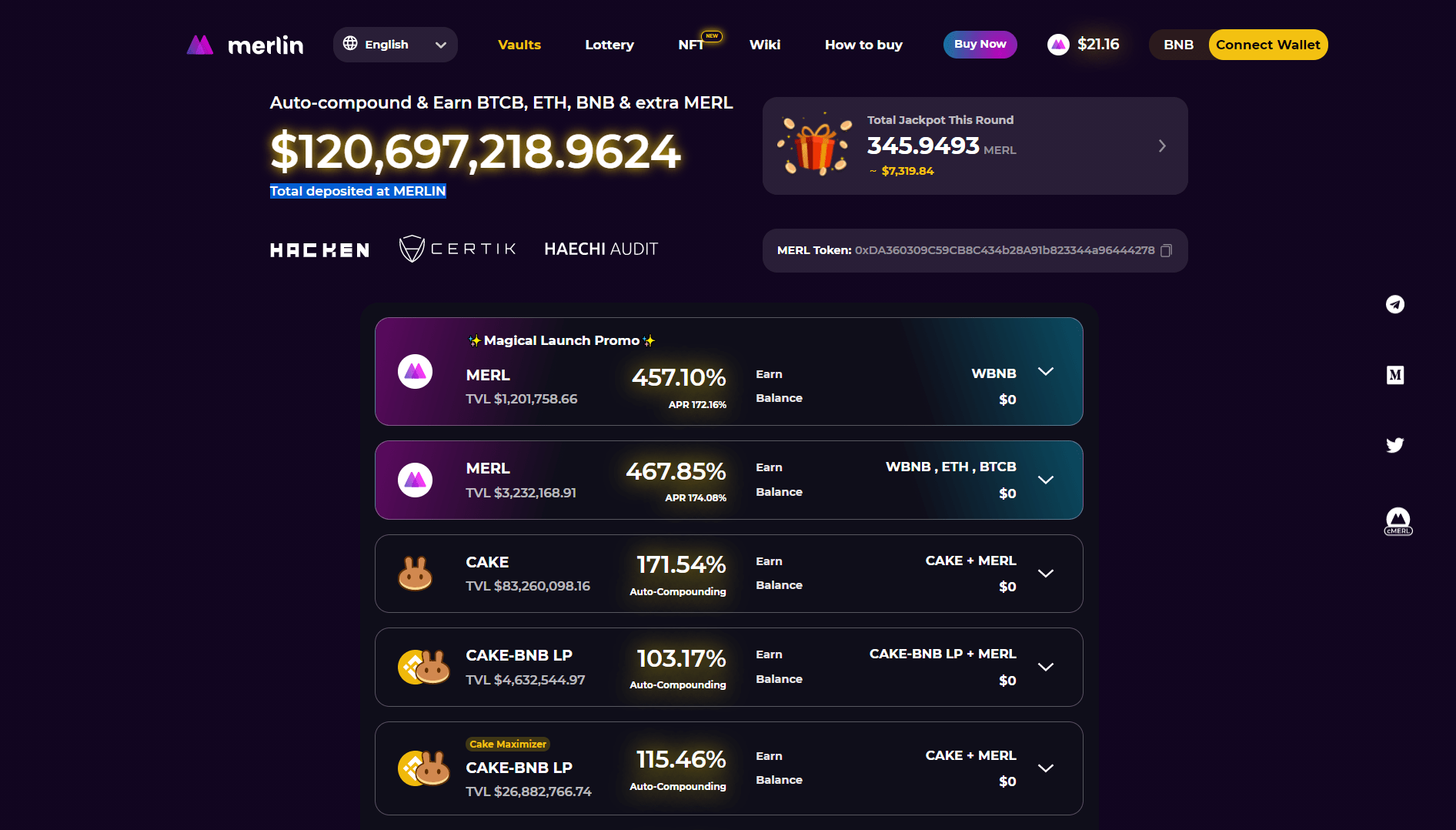Open the Twitter link icon
Viewport: 1456px width, 830px height.
pyautogui.click(x=1394, y=445)
